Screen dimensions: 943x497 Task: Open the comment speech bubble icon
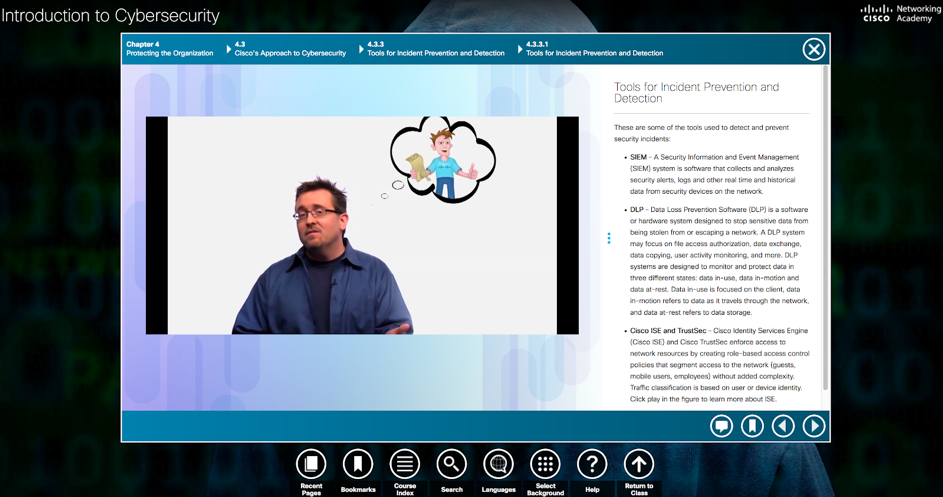click(x=721, y=426)
